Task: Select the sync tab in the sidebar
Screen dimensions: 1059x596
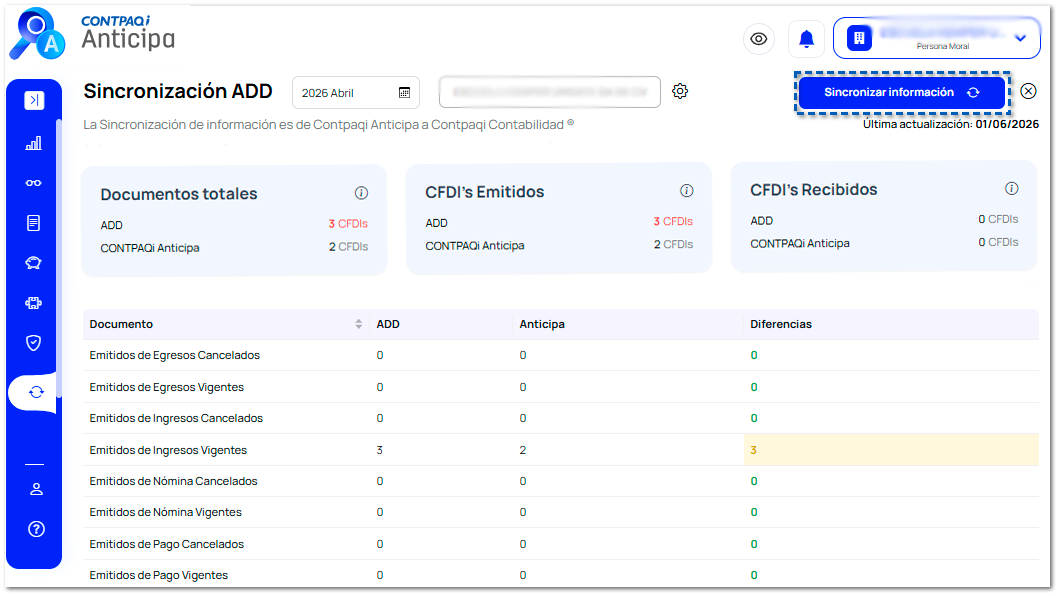Action: point(36,393)
